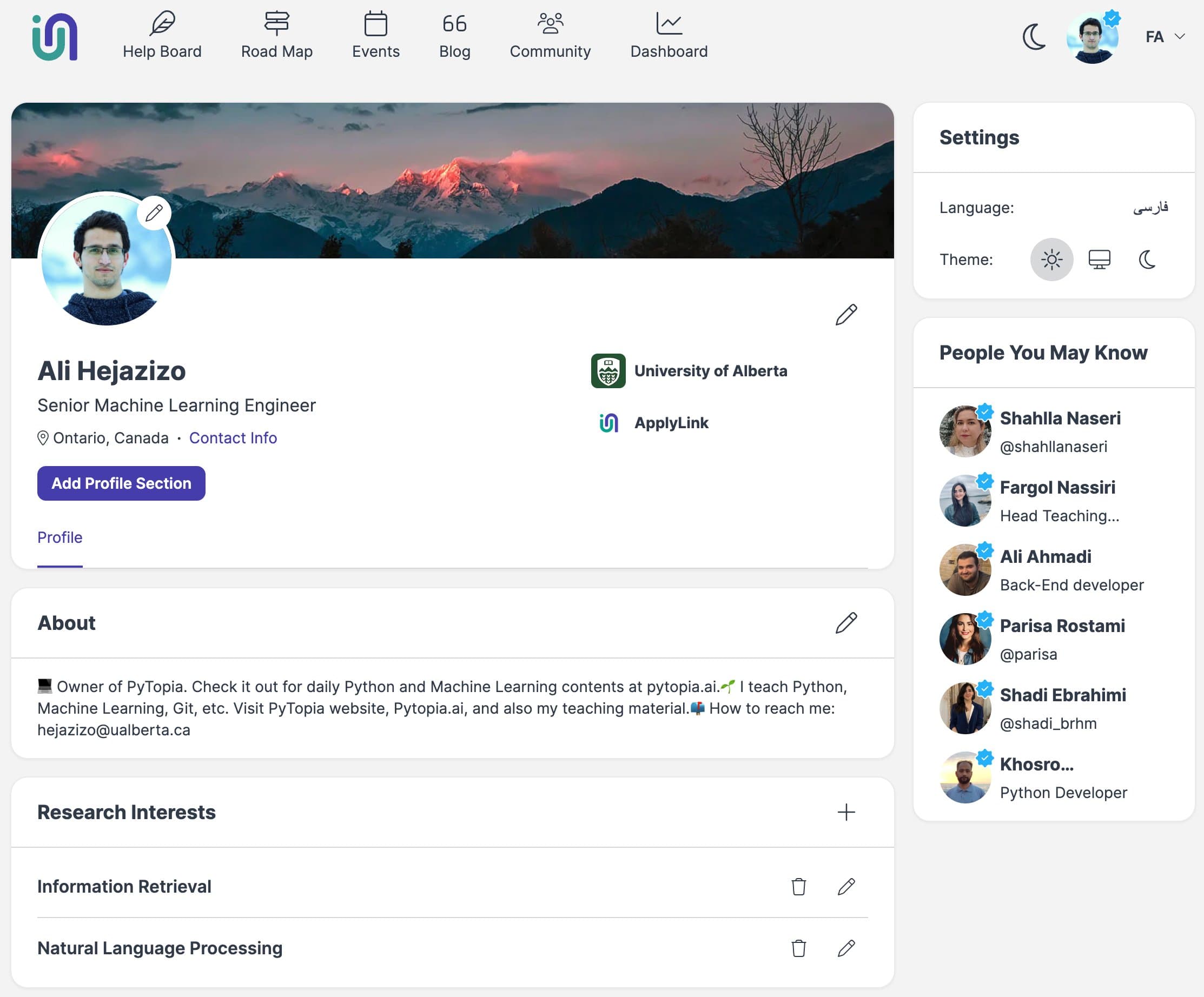1204x997 pixels.
Task: Click Add Profile Section button
Action: [121, 483]
